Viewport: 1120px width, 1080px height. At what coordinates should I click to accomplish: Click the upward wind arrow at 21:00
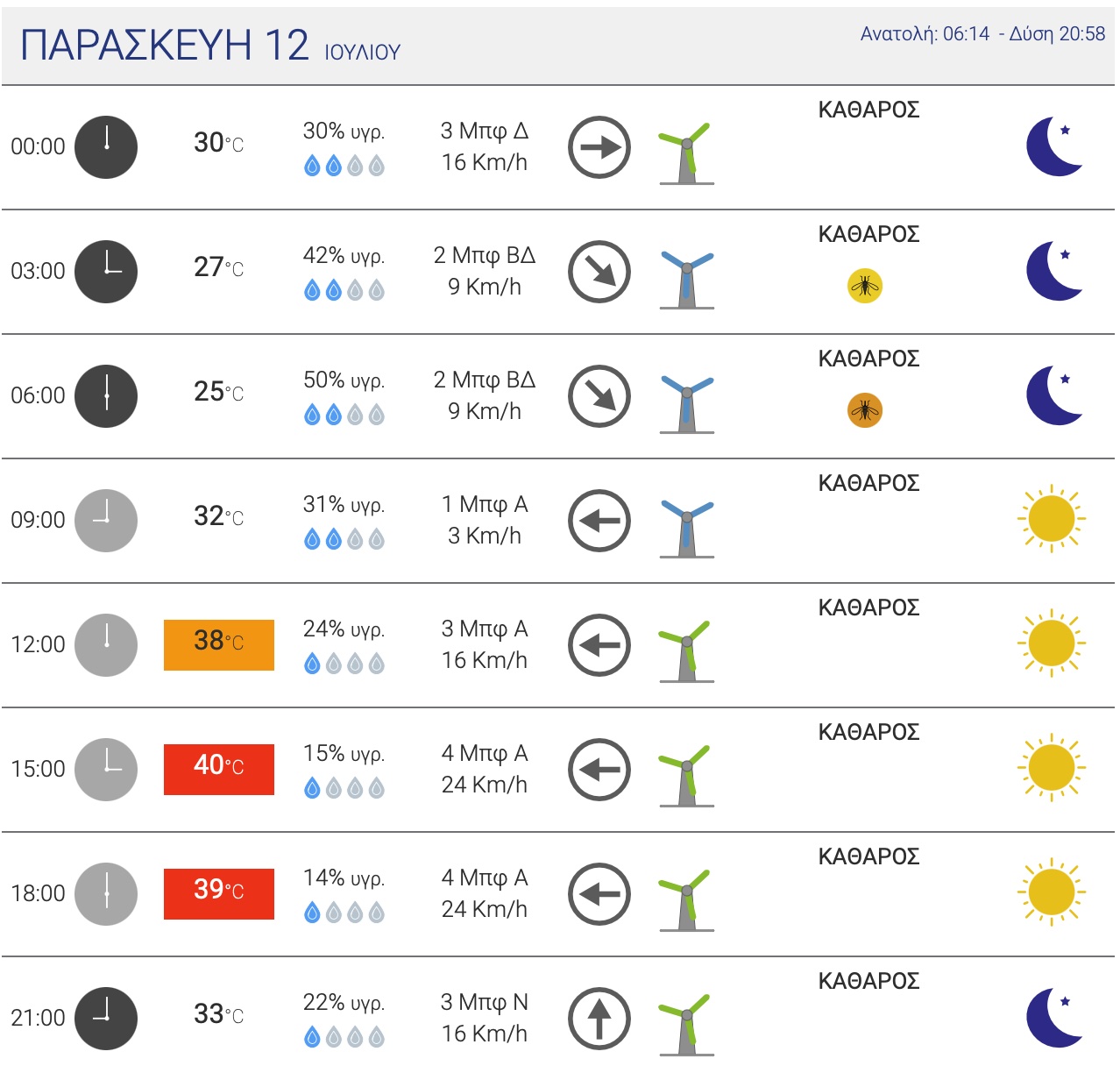[599, 1019]
